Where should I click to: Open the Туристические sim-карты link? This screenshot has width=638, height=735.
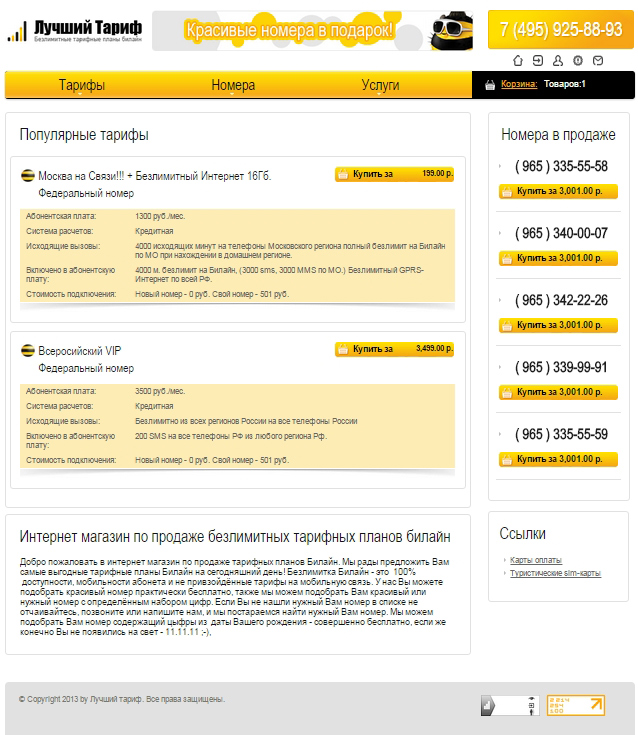pyautogui.click(x=555, y=573)
